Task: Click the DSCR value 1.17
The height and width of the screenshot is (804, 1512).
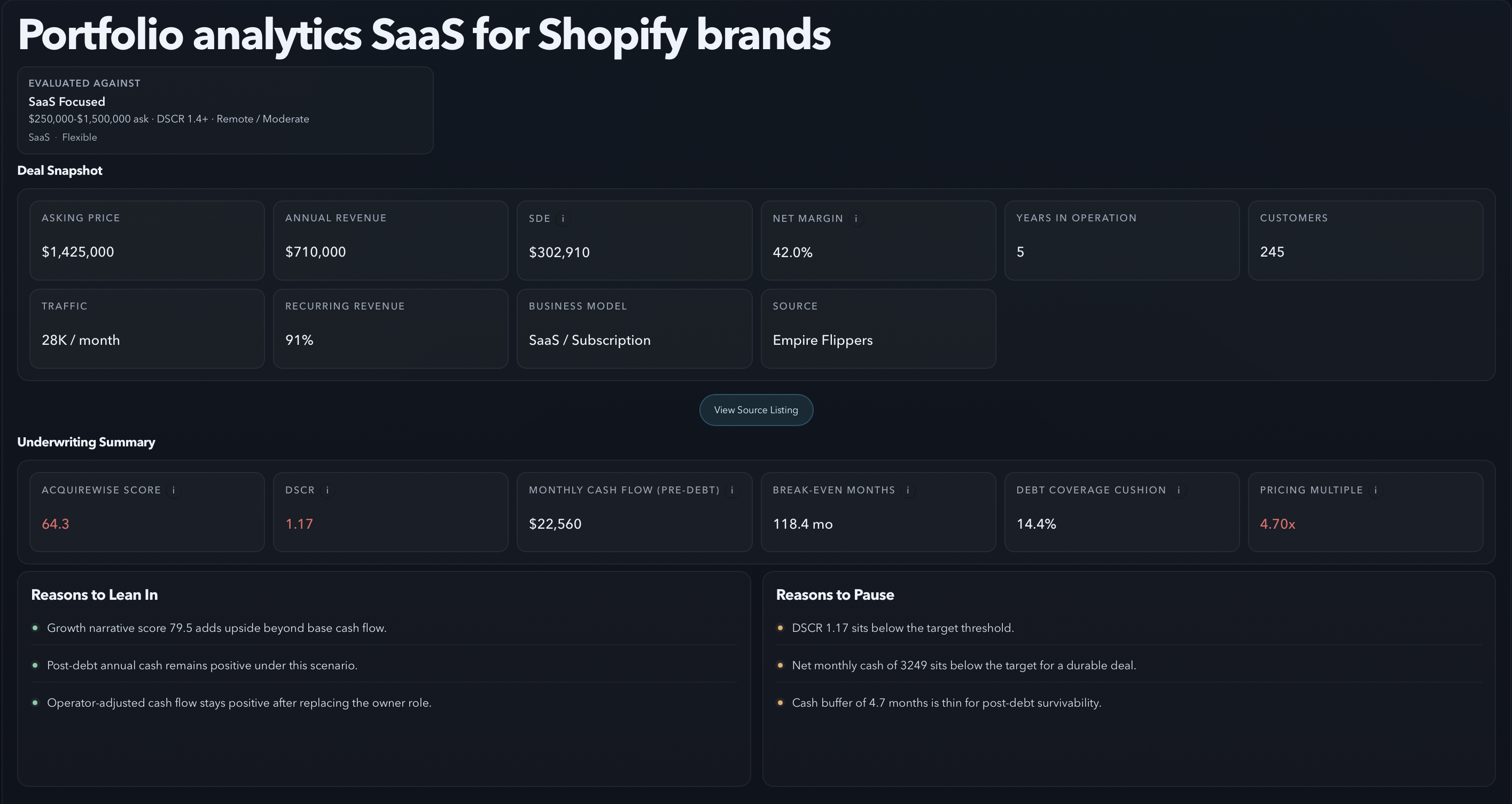Action: tap(299, 524)
